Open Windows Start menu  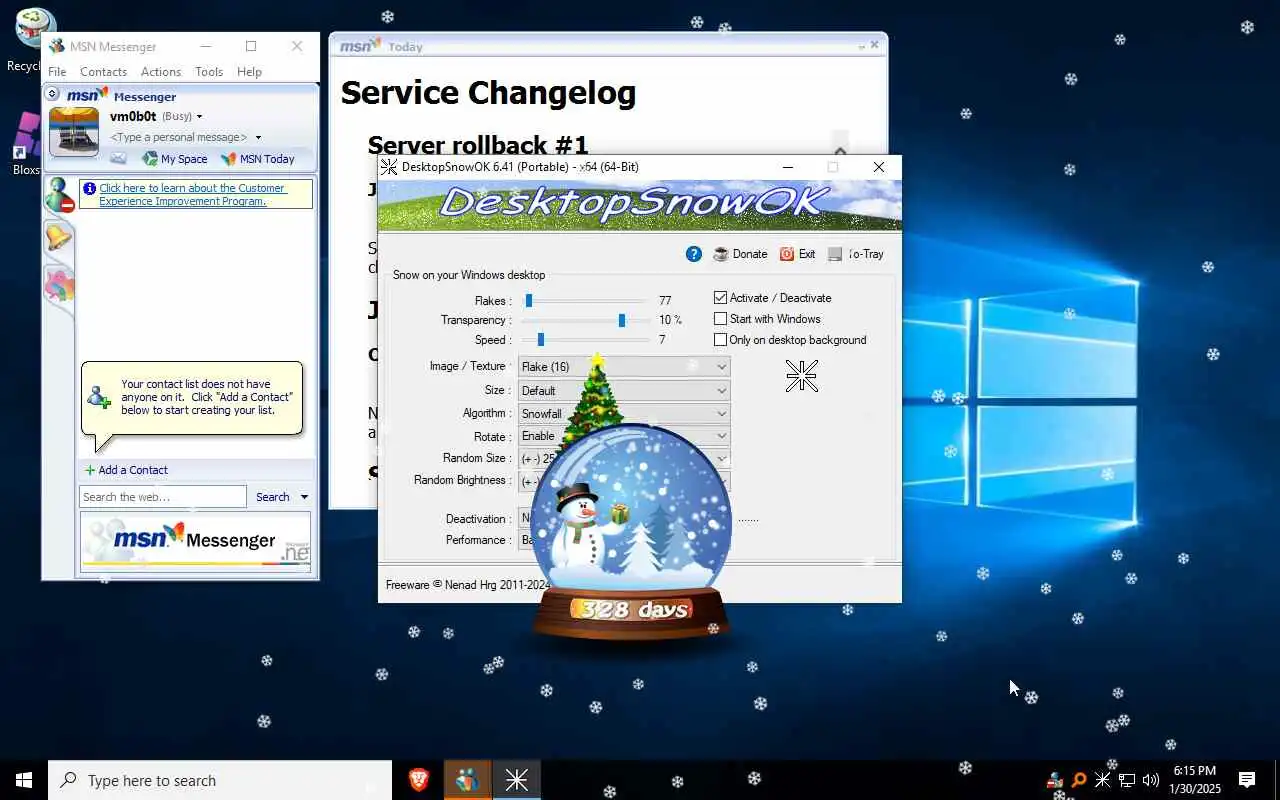click(24, 780)
